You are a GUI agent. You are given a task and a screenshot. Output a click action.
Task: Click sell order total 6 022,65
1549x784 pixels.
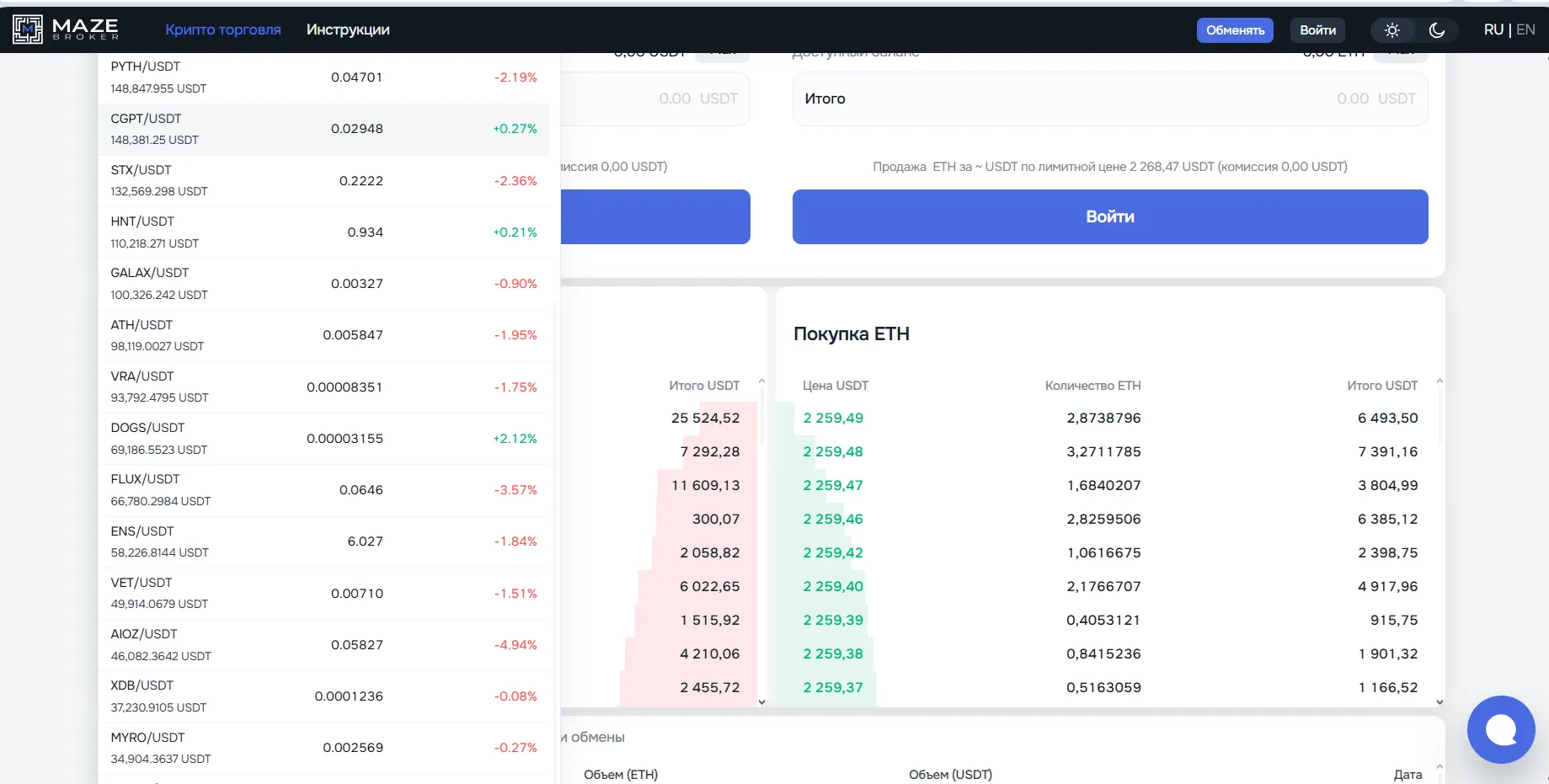pos(710,586)
